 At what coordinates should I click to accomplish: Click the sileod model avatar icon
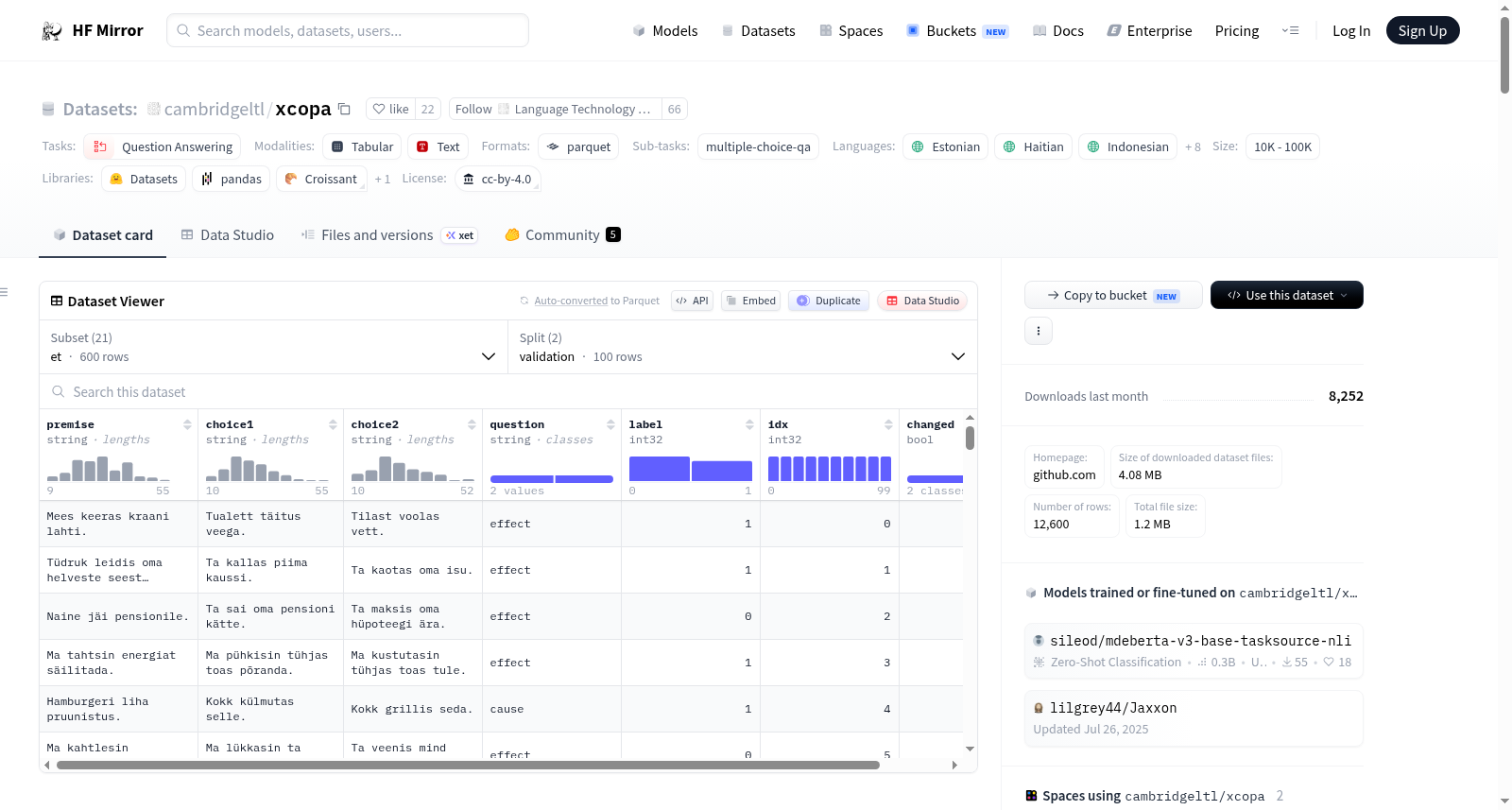tap(1039, 640)
